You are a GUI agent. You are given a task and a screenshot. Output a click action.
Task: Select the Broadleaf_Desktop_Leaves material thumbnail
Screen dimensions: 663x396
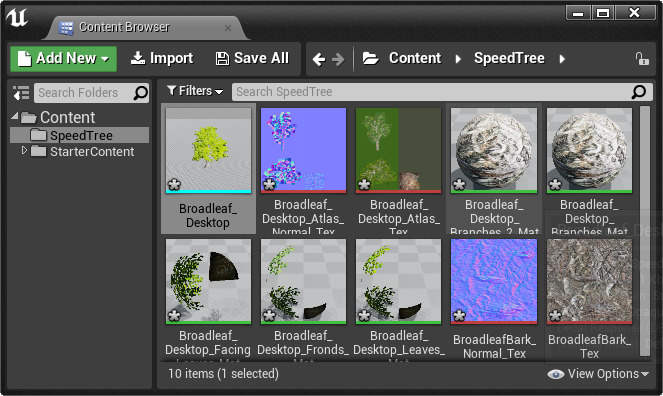pos(398,281)
